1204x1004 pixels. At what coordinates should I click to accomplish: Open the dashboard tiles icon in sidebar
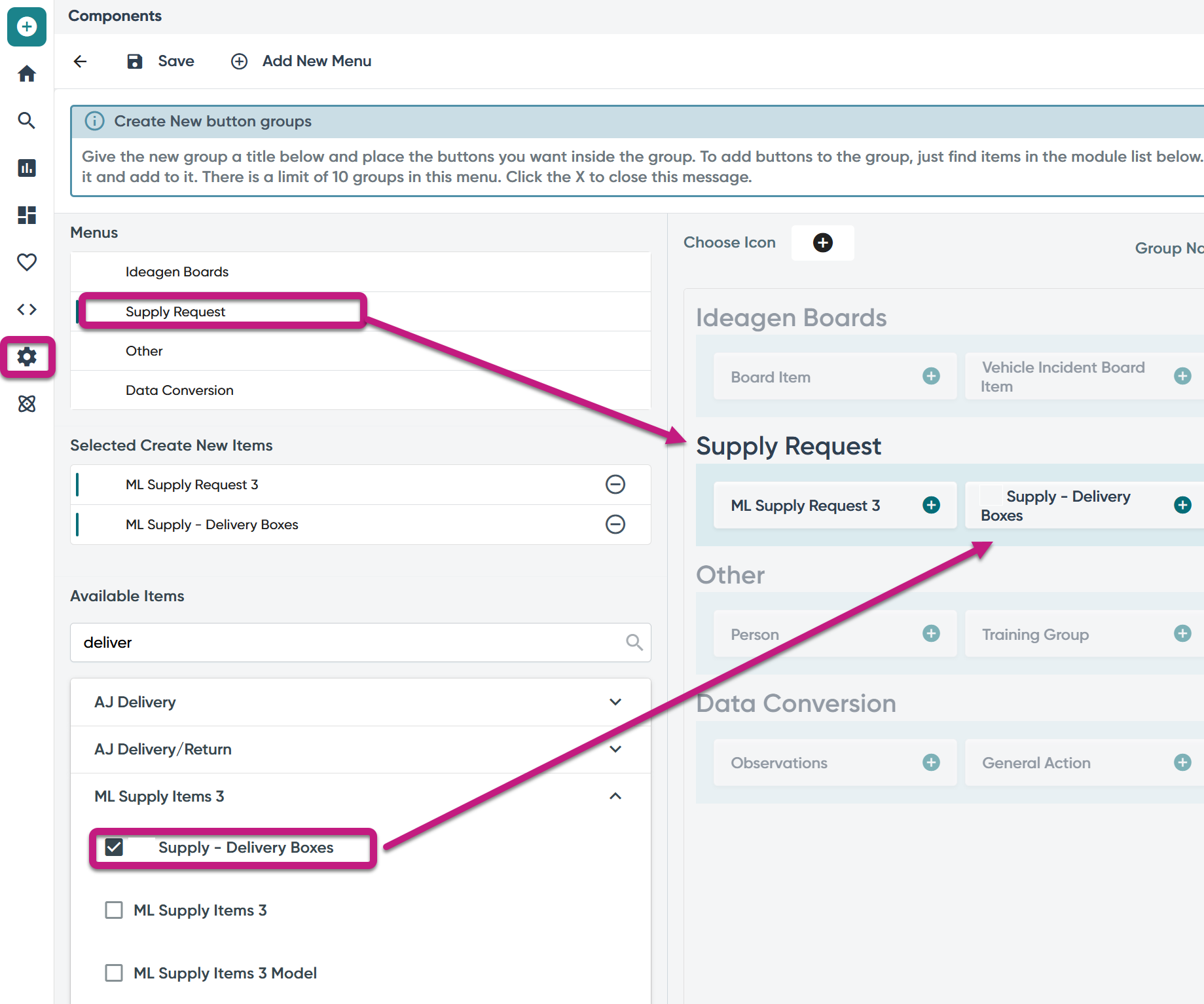coord(27,215)
